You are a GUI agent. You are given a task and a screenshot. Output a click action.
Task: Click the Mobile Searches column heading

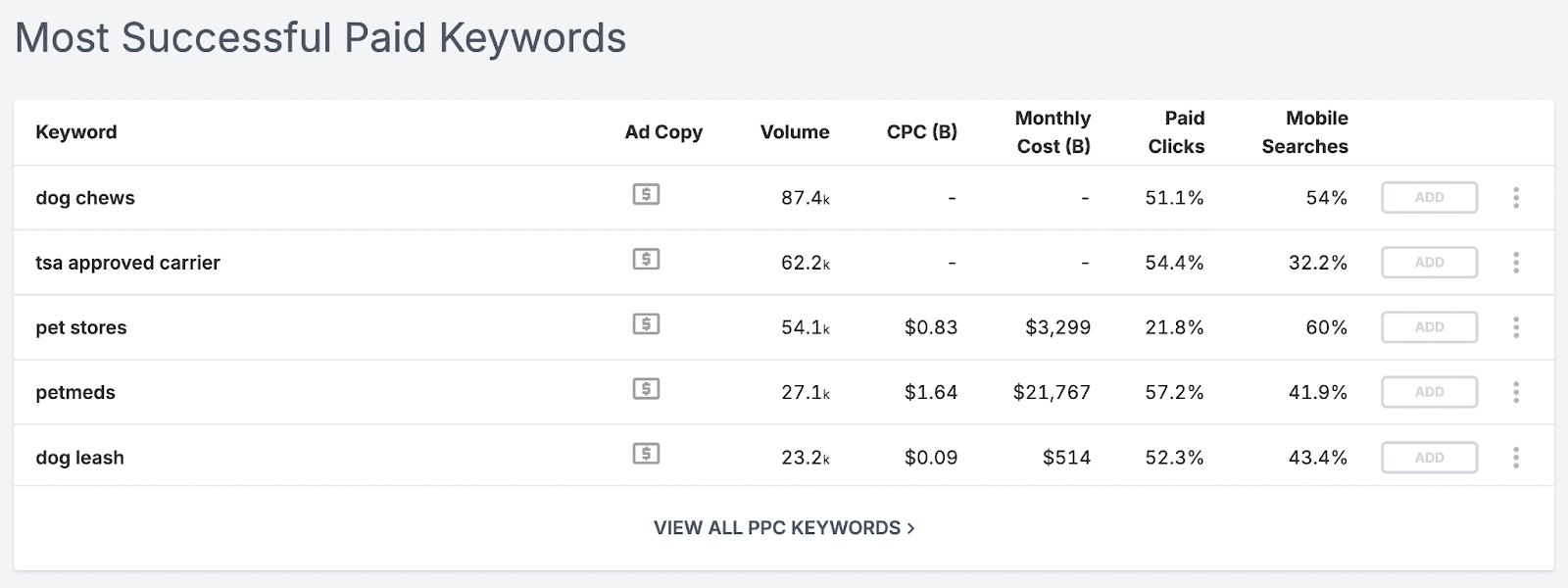[x=1304, y=132]
